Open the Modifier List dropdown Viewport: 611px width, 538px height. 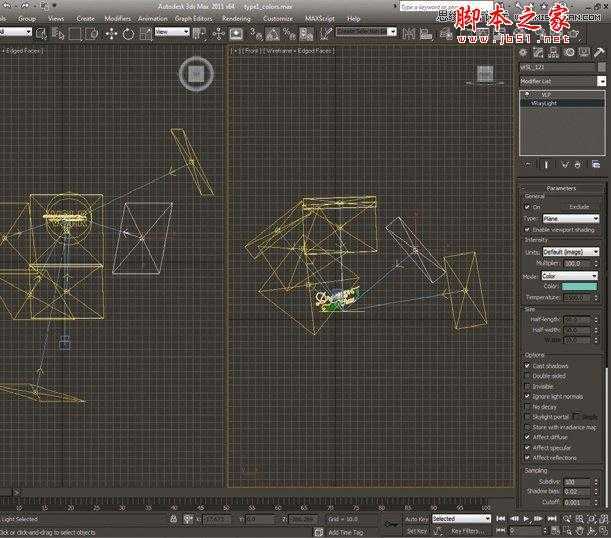click(x=563, y=81)
